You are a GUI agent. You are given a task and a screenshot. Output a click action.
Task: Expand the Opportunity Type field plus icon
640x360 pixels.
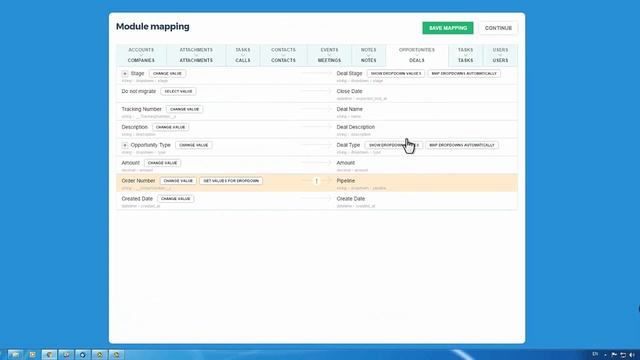125,145
